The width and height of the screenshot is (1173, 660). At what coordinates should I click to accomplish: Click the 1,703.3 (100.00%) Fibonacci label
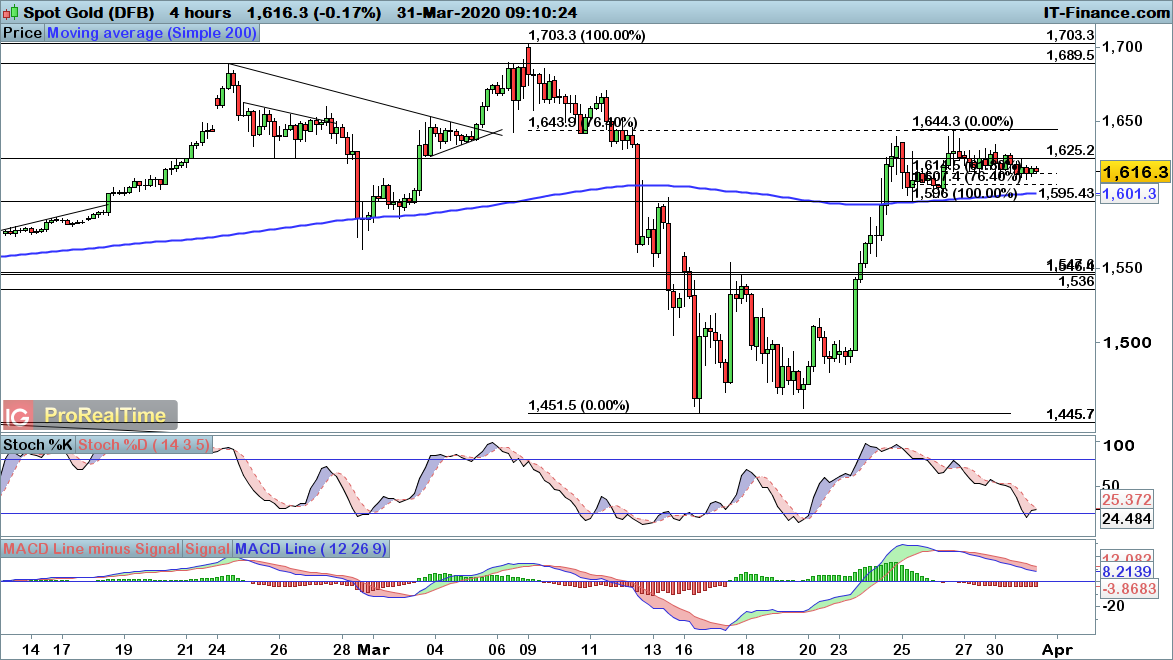coord(586,35)
